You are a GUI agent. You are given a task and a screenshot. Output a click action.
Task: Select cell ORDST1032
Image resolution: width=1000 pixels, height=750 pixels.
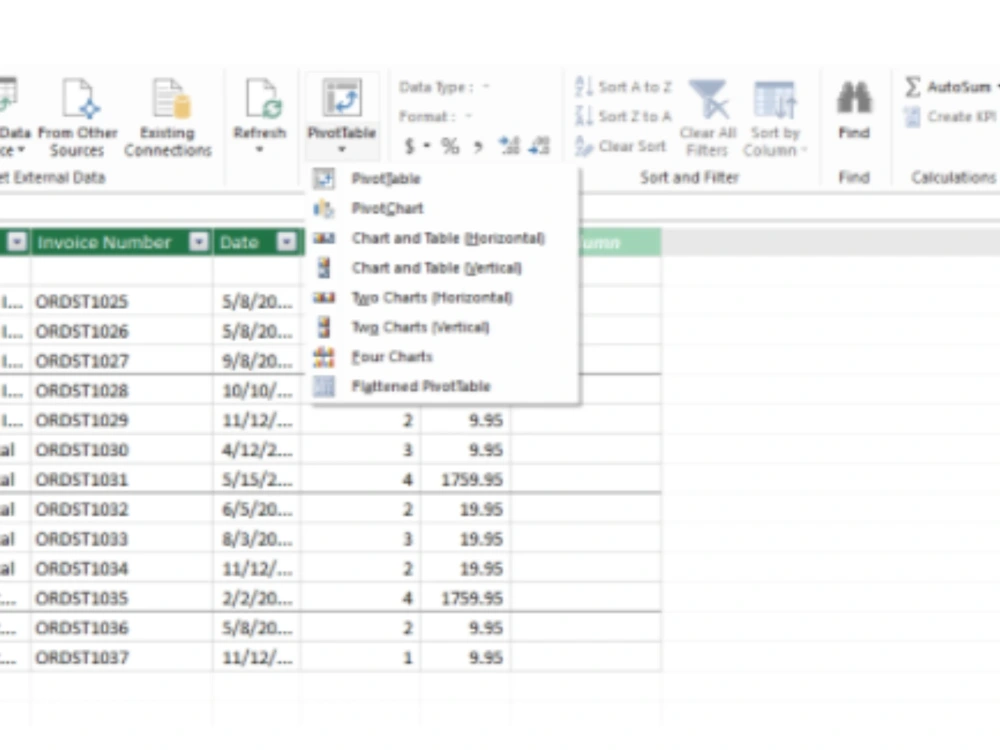click(121, 510)
